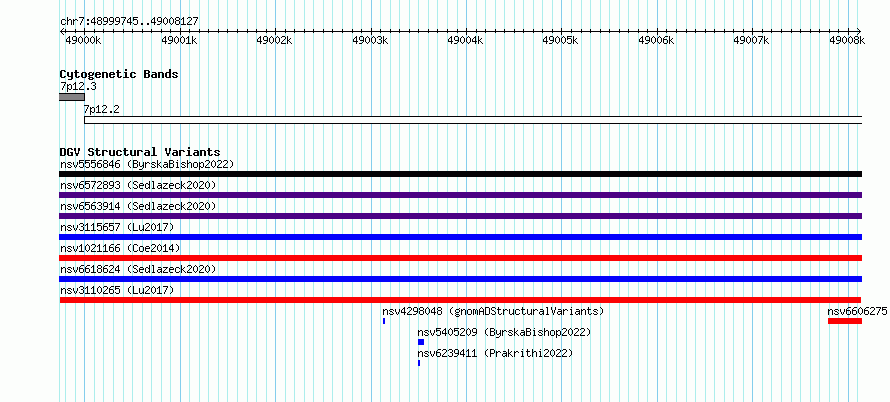Click the black nsv5556846 variant bar
The width and height of the screenshot is (890, 402).
click(x=460, y=174)
